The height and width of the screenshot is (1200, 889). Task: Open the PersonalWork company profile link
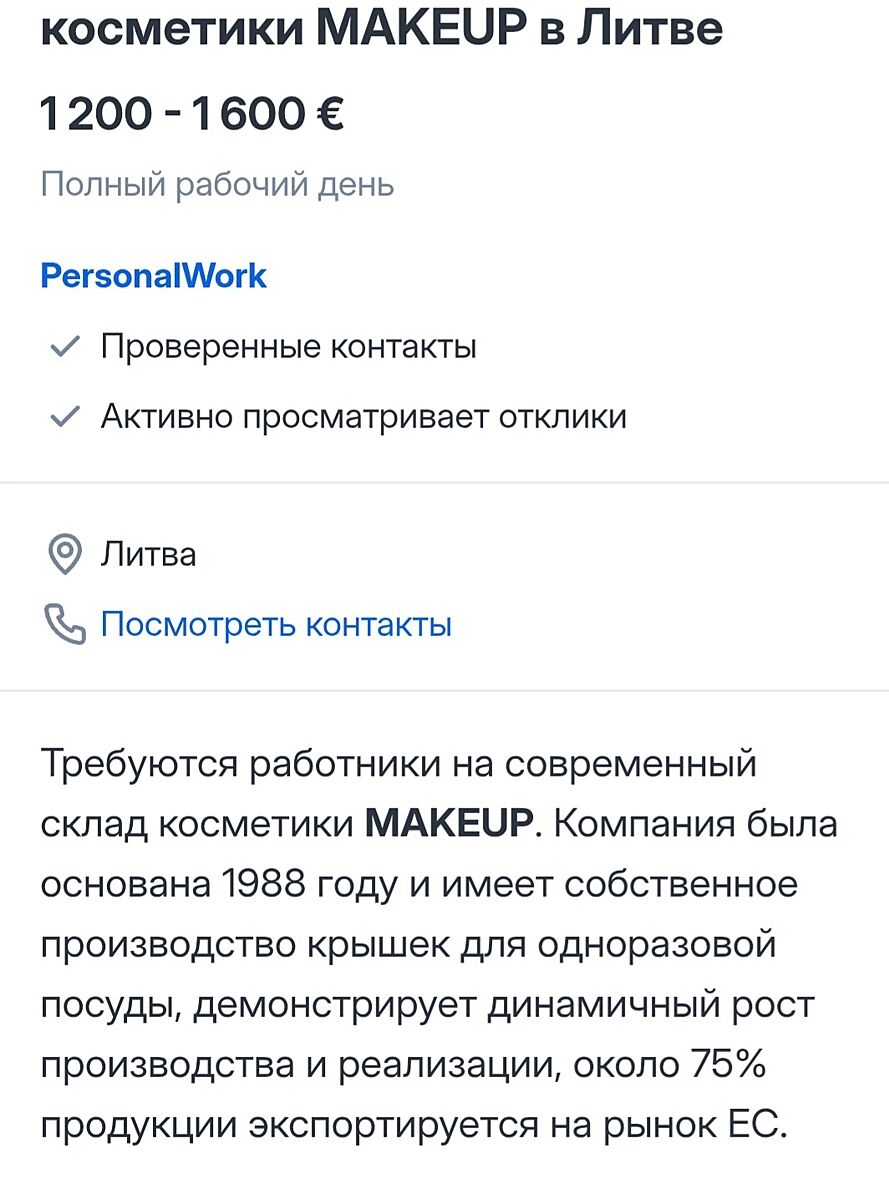point(153,276)
